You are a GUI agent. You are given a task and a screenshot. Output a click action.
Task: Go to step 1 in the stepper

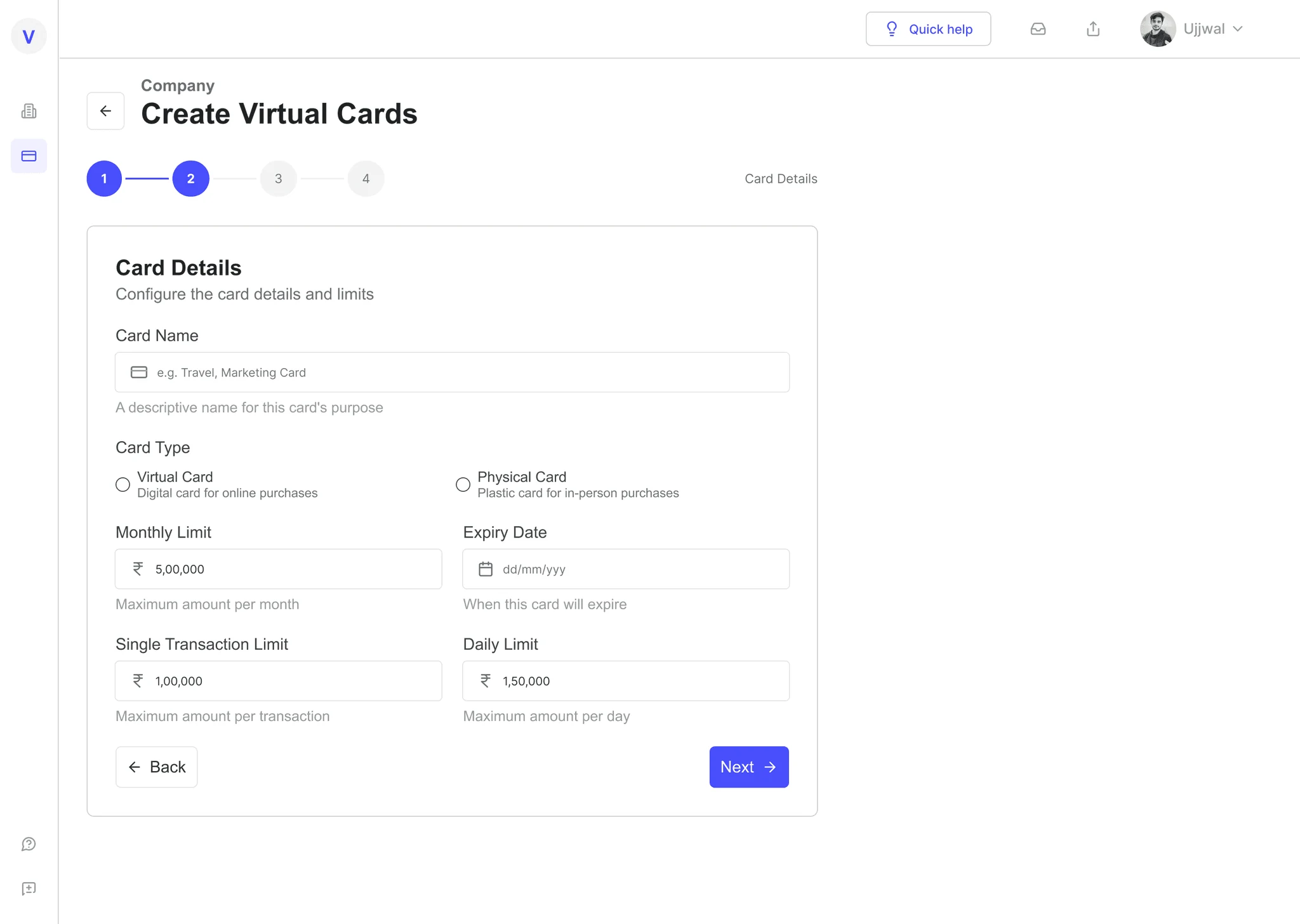point(104,179)
